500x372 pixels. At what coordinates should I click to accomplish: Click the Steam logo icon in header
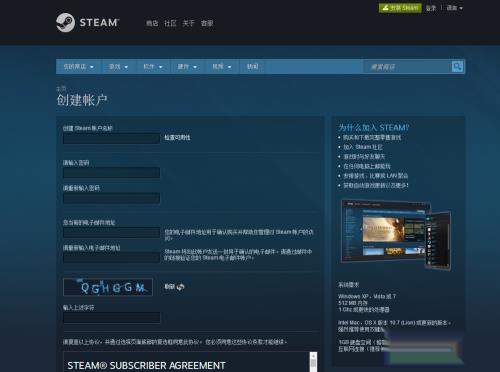[65, 22]
